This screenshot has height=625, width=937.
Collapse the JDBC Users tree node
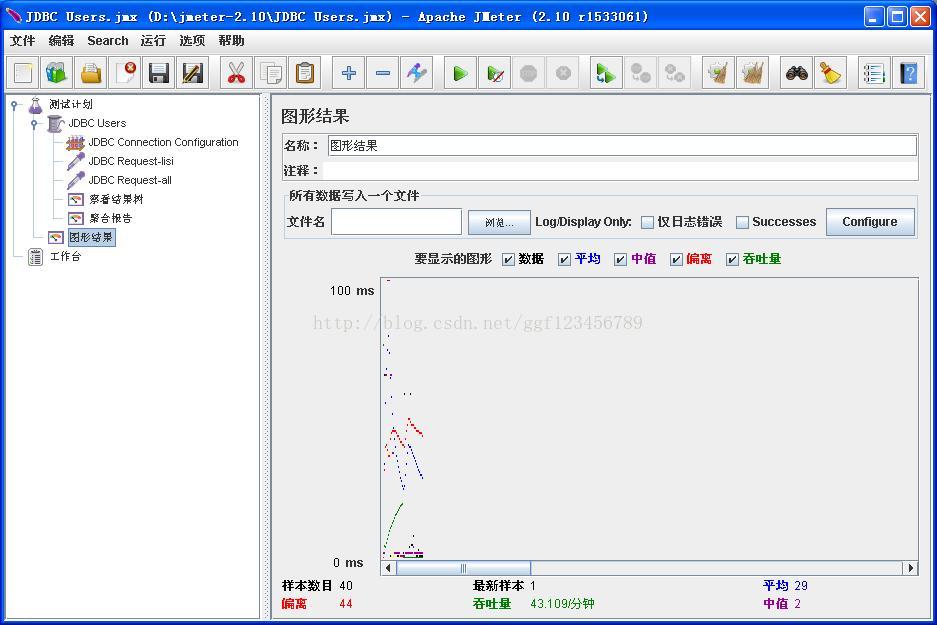(34, 124)
